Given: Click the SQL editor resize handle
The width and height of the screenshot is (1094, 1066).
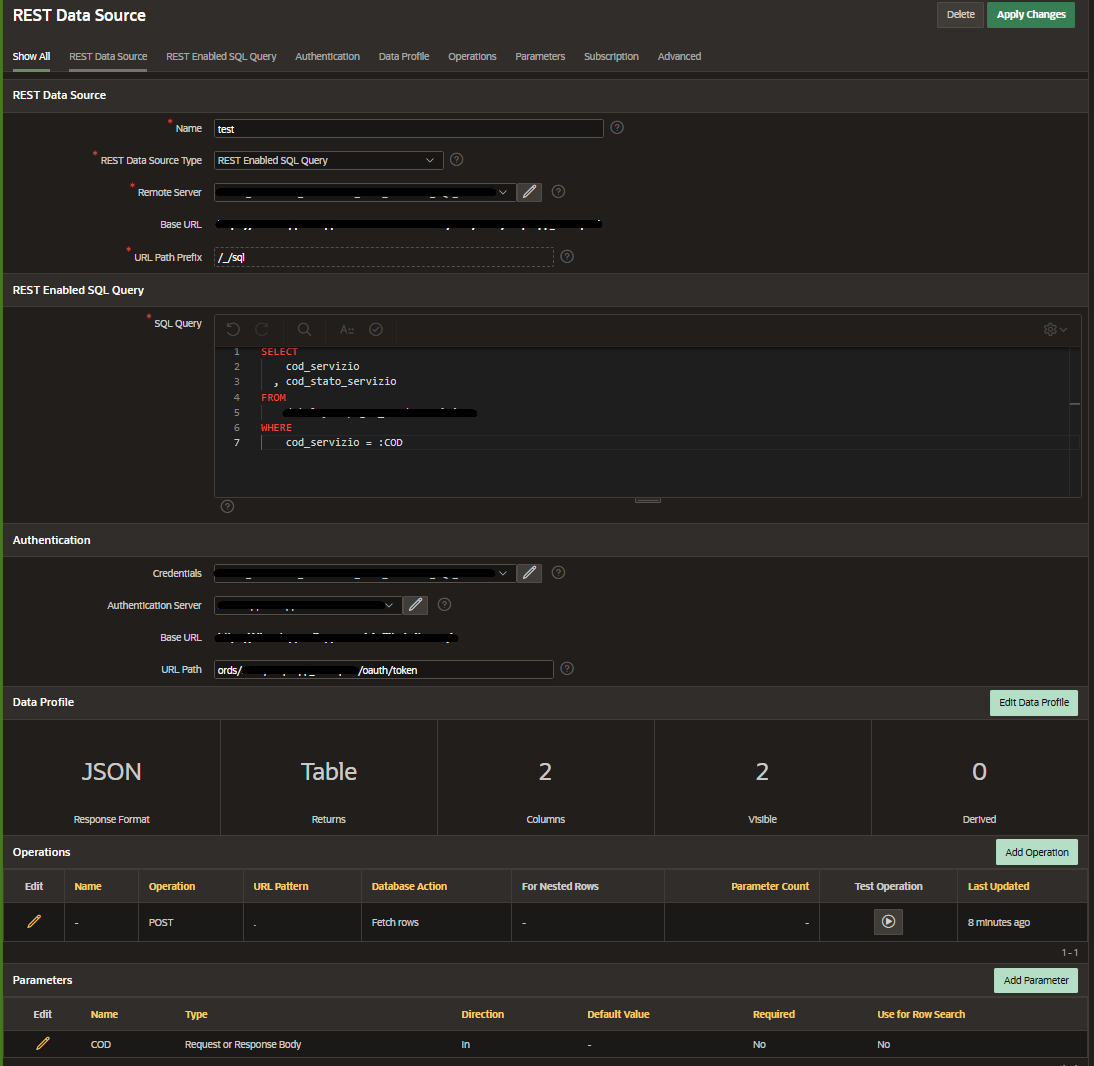Looking at the screenshot, I should (647, 500).
